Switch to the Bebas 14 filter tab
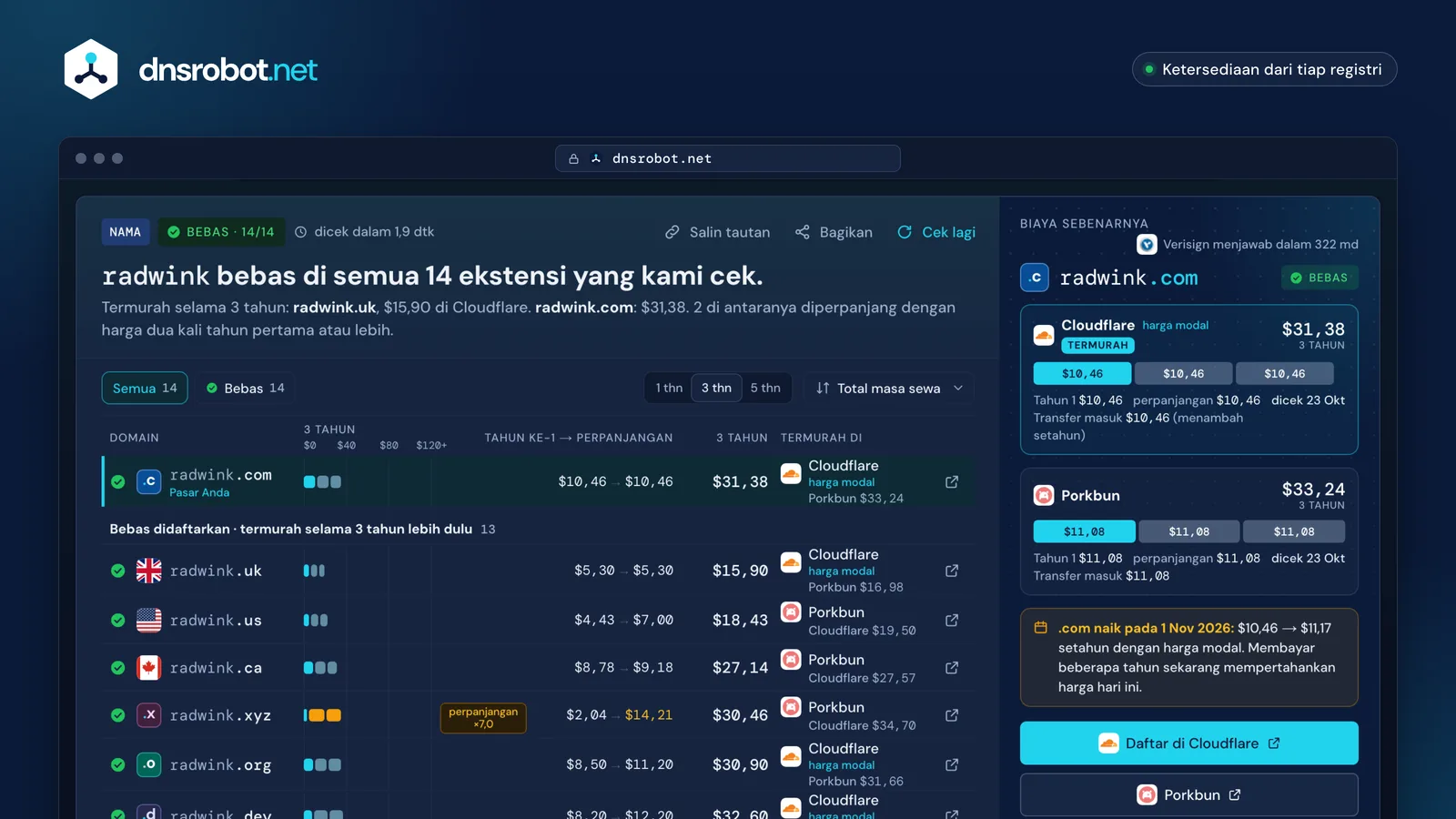This screenshot has height=819, width=1456. [x=245, y=388]
